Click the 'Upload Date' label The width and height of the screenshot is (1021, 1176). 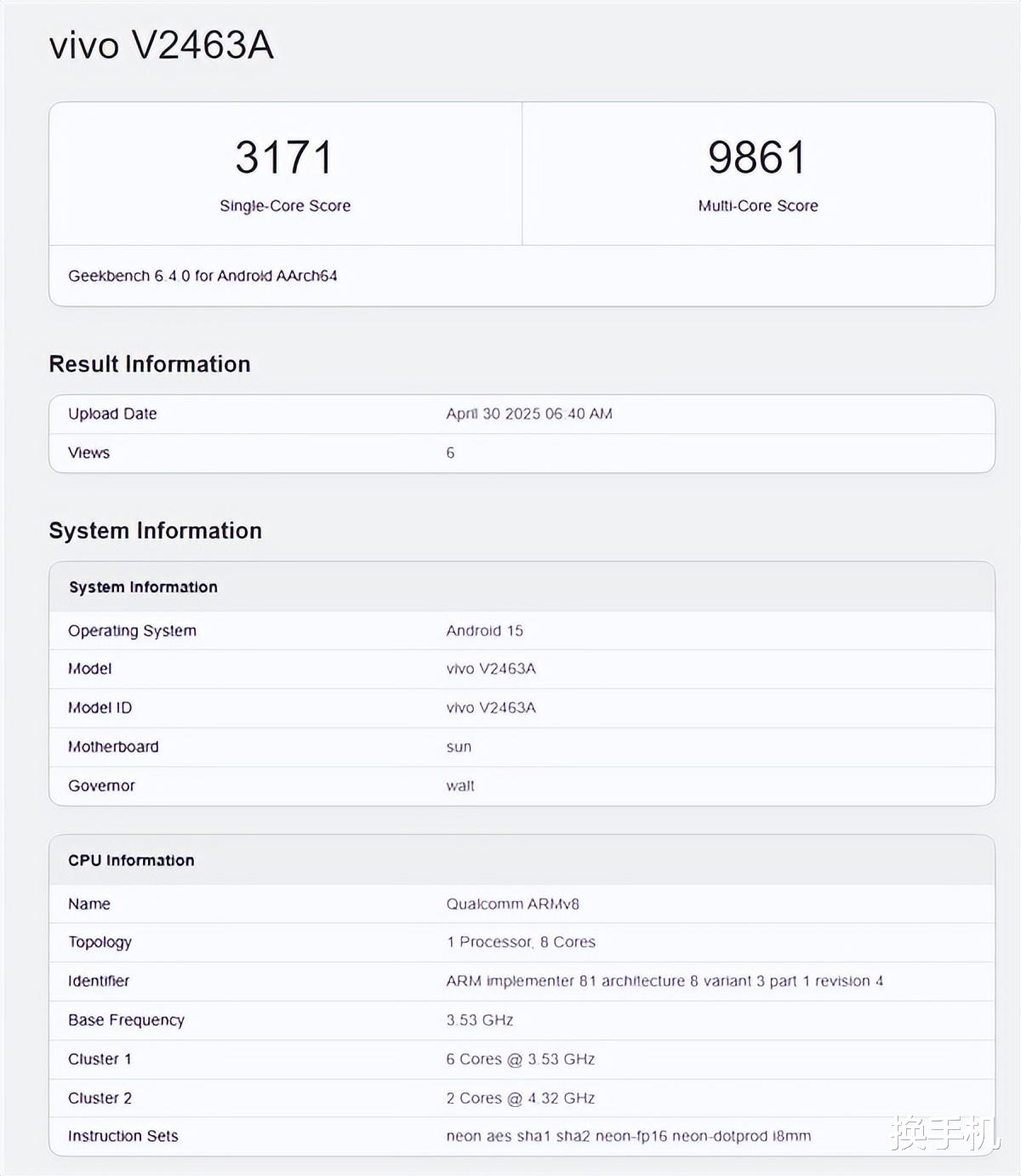point(112,414)
